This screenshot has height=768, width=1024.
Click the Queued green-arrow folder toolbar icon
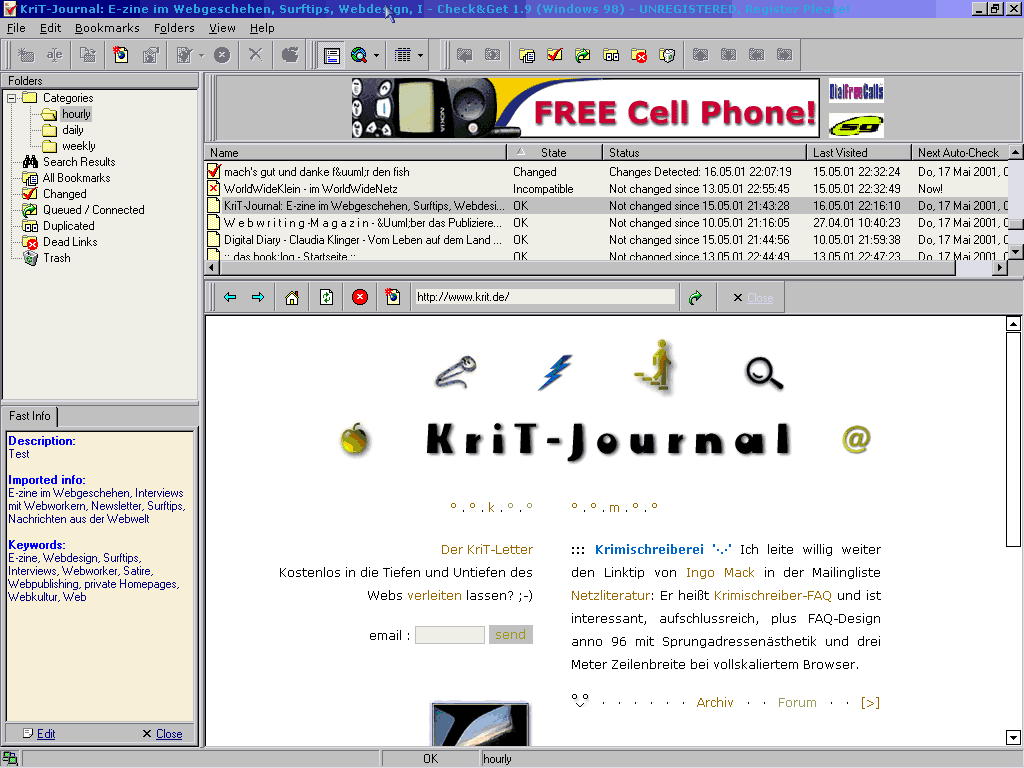click(x=583, y=56)
